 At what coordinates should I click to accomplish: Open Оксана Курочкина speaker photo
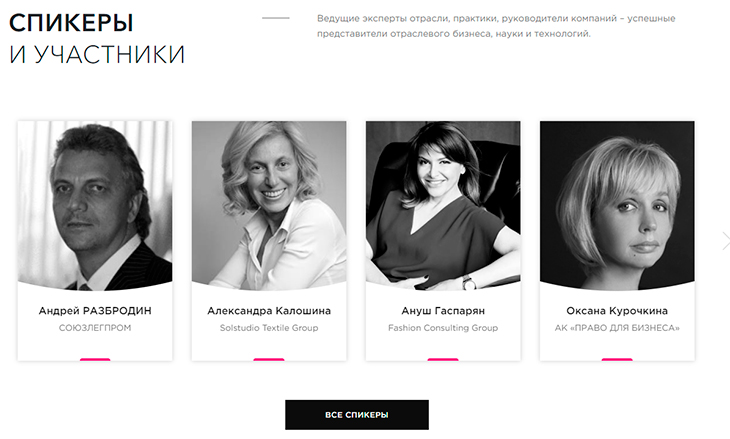click(x=617, y=206)
